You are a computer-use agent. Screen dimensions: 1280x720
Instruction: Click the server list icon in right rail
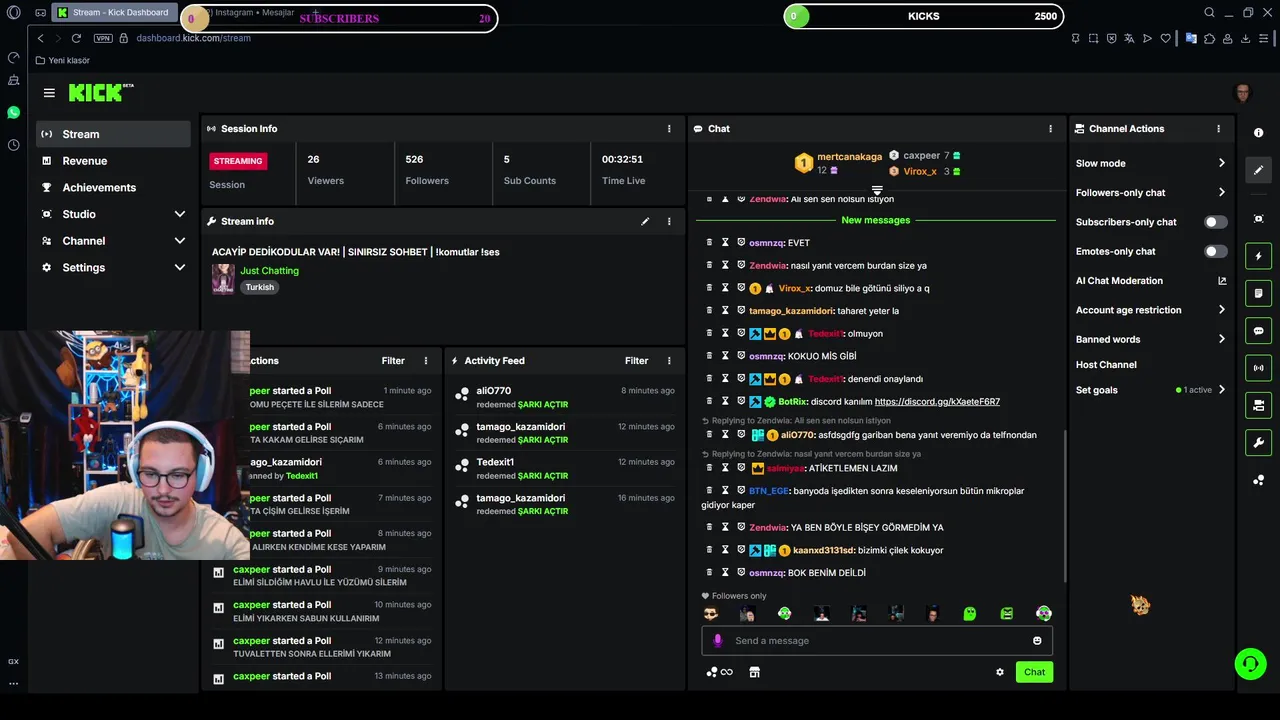click(1258, 405)
